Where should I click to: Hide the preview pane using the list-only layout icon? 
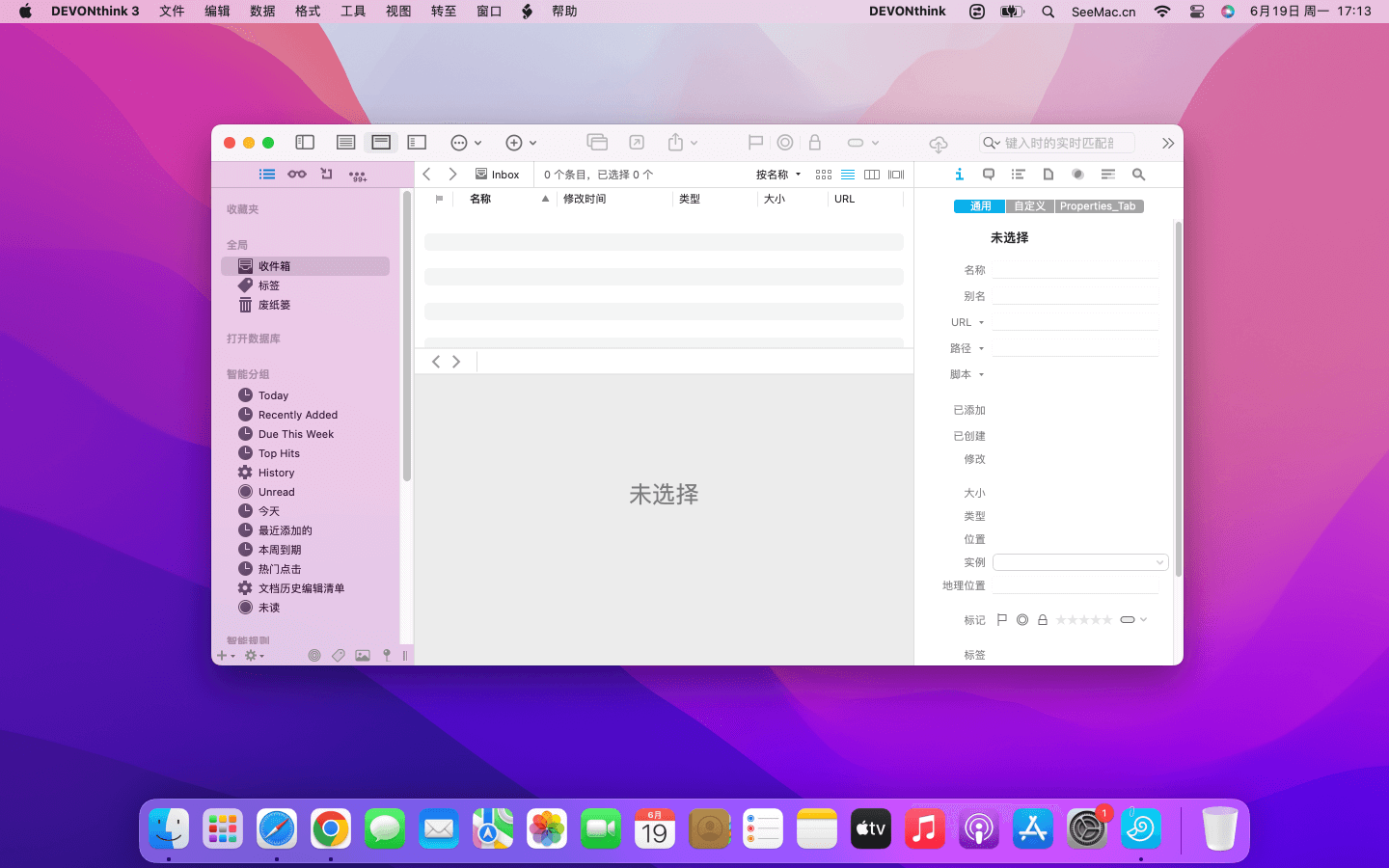point(345,143)
